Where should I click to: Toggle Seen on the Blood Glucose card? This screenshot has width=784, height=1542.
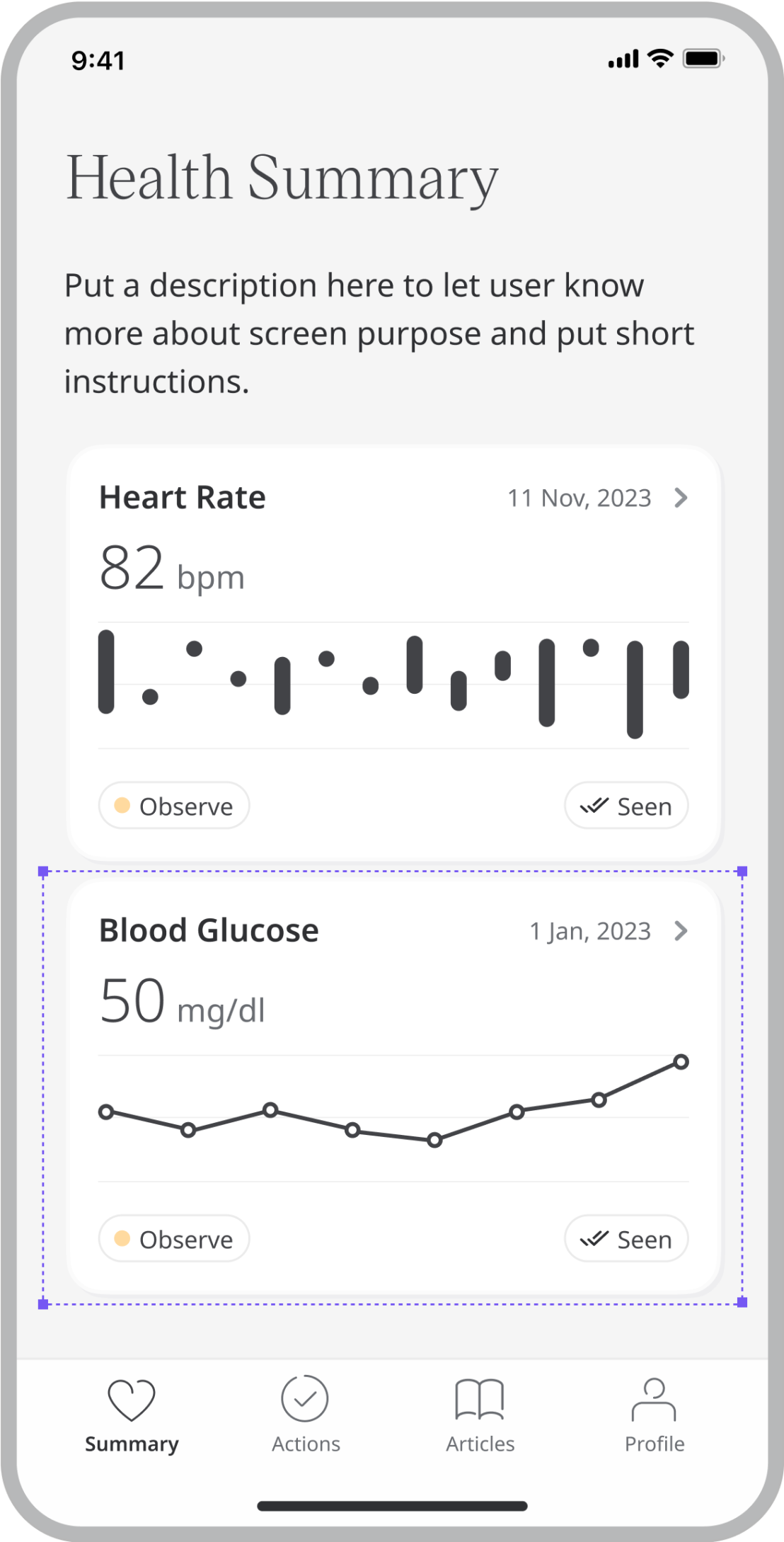(626, 1239)
